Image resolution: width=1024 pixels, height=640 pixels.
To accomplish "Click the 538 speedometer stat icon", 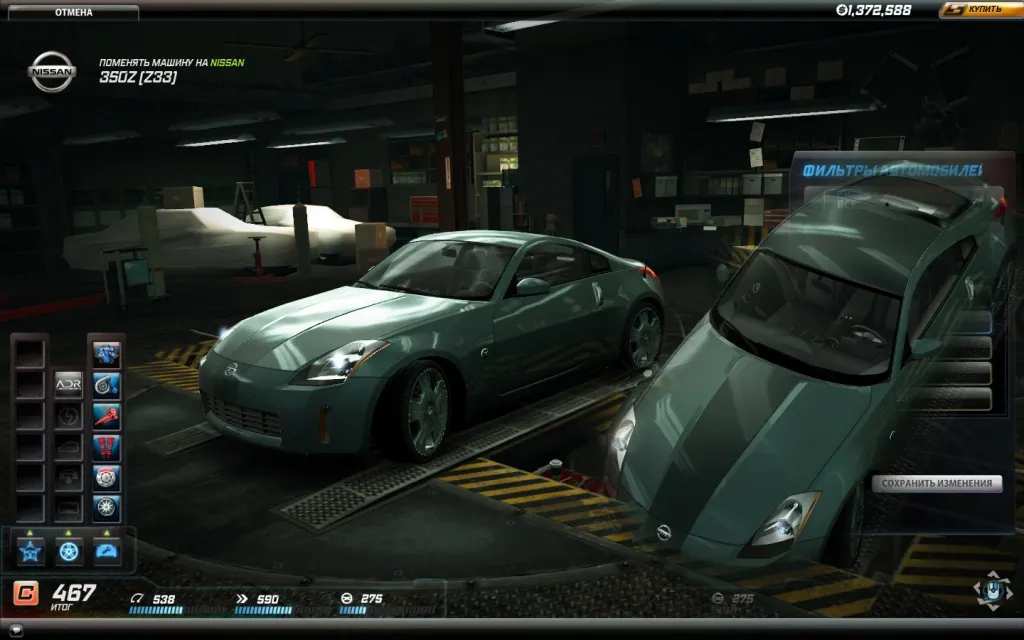I will point(136,598).
